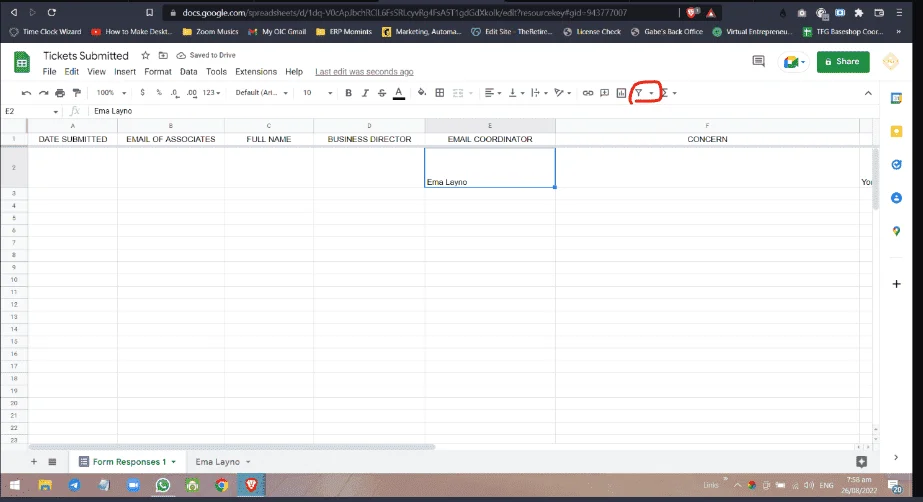Image resolution: width=923 pixels, height=502 pixels.
Task: Print the spreadsheet
Action: pyautogui.click(x=60, y=93)
